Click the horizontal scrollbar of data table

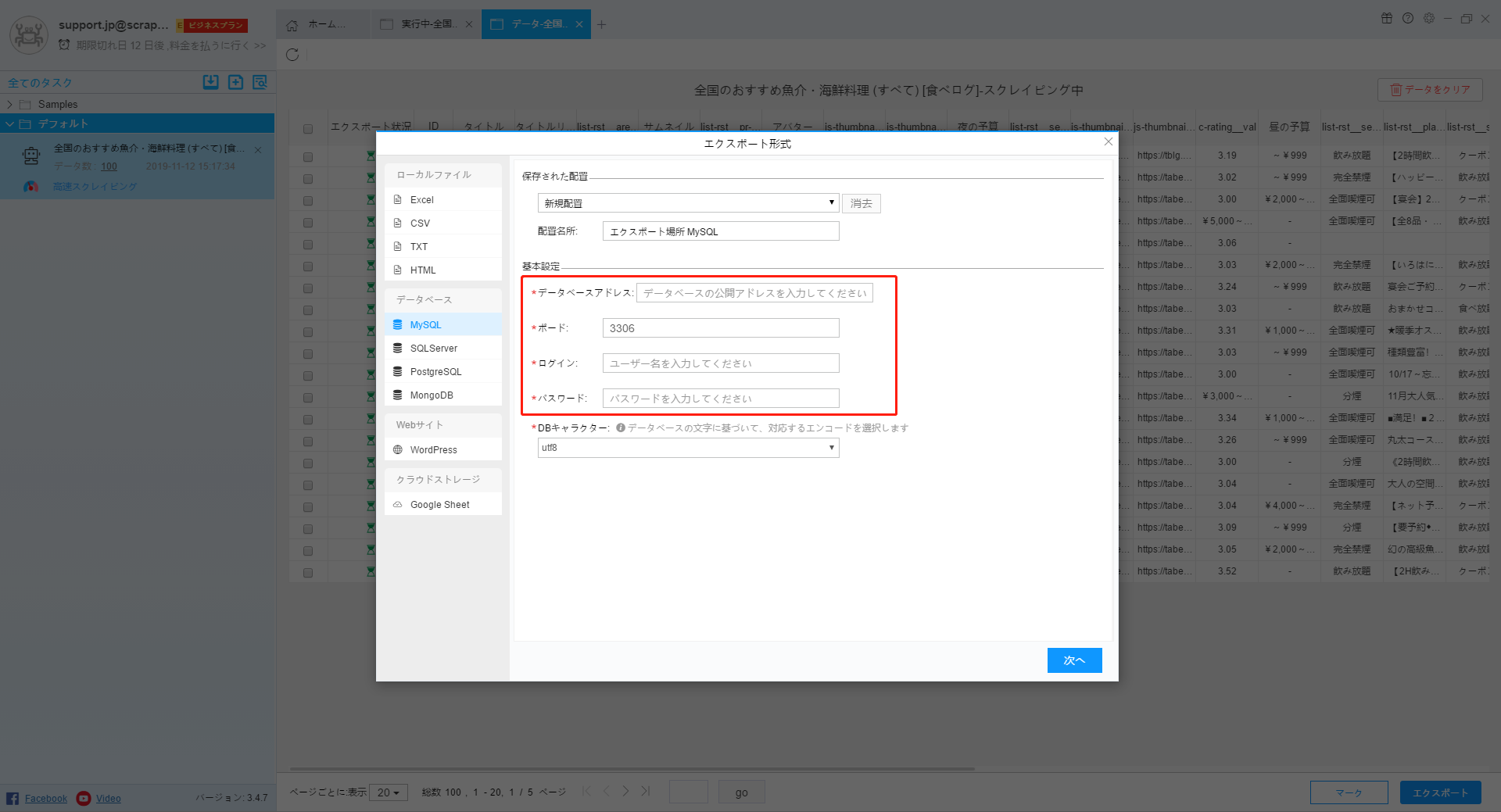(632, 769)
